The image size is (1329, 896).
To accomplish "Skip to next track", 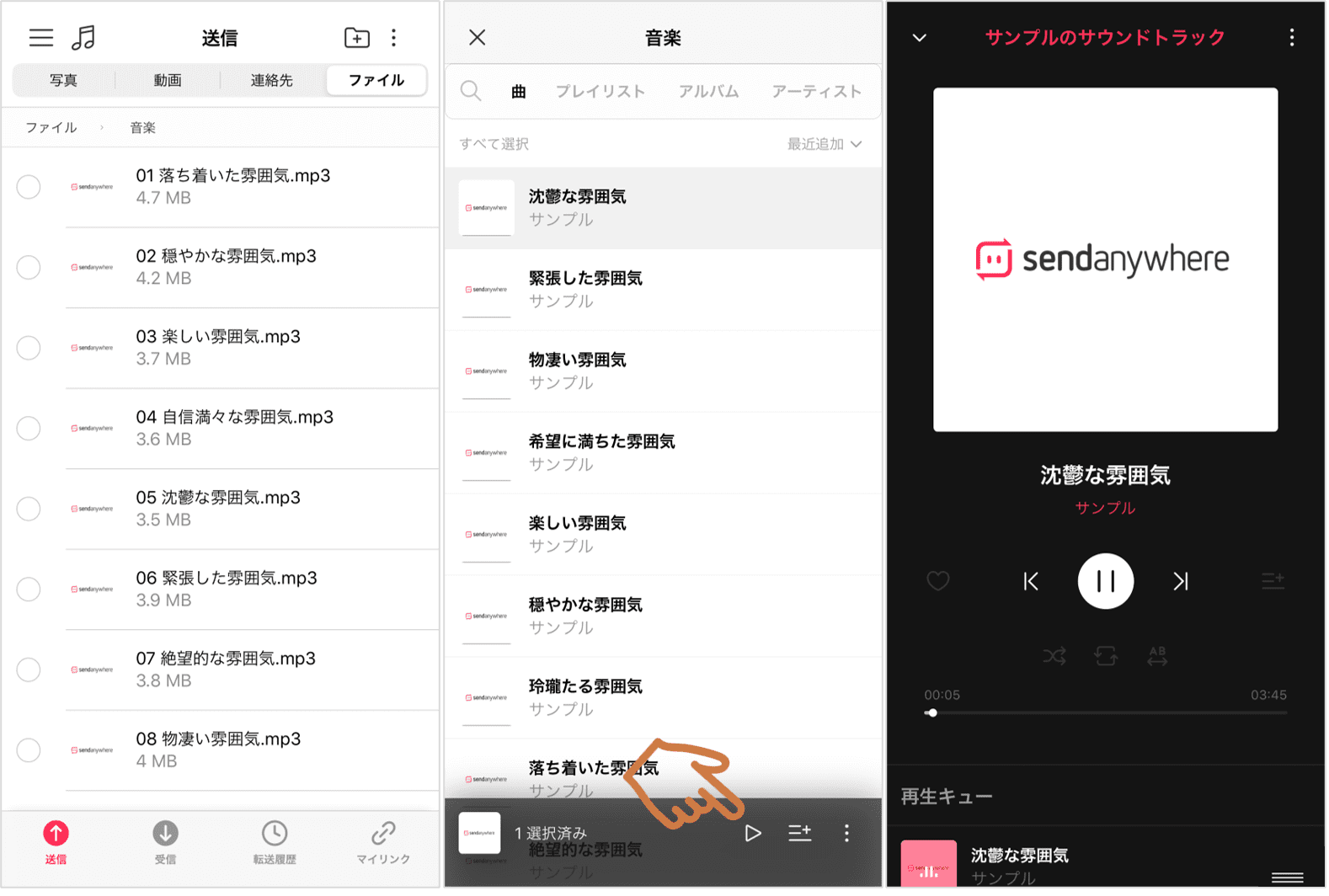I will [1181, 582].
